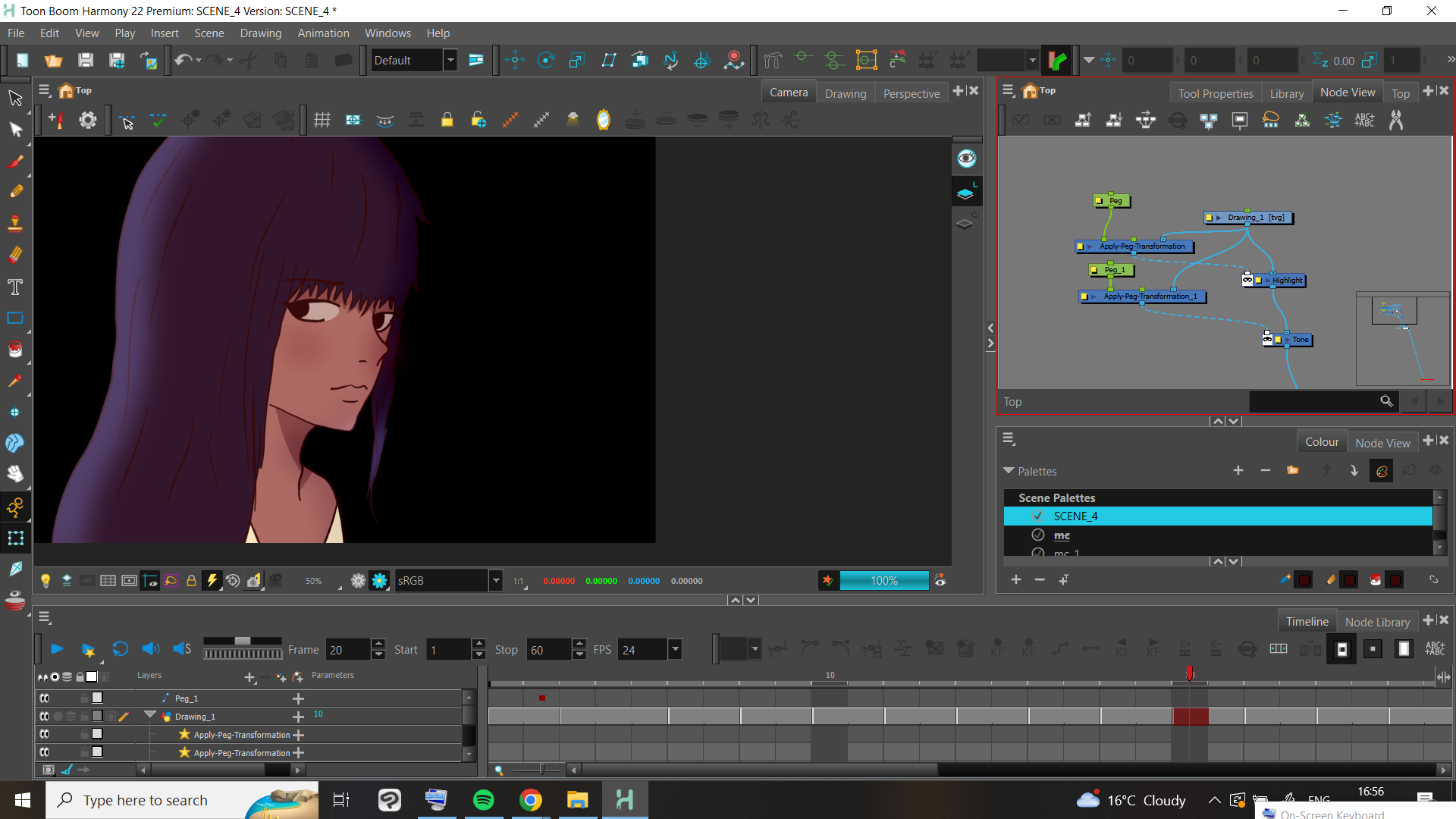Show grid in Camera view toolbar
Image resolution: width=1456 pixels, height=819 pixels.
pos(322,120)
